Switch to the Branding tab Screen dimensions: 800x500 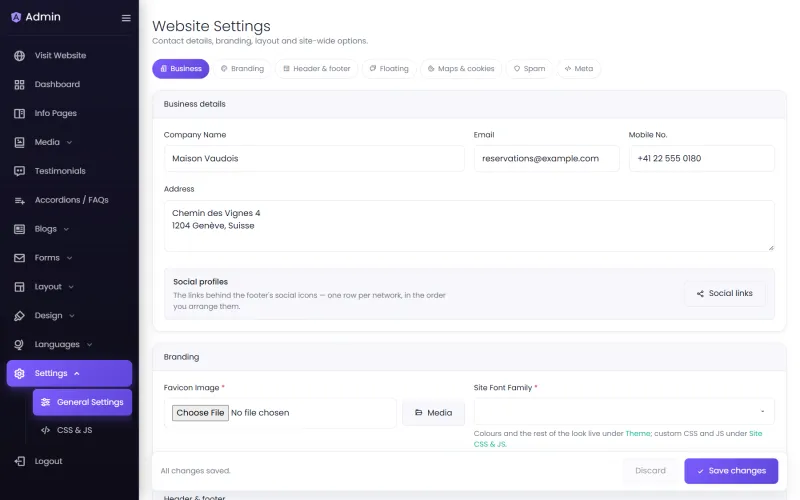click(242, 69)
